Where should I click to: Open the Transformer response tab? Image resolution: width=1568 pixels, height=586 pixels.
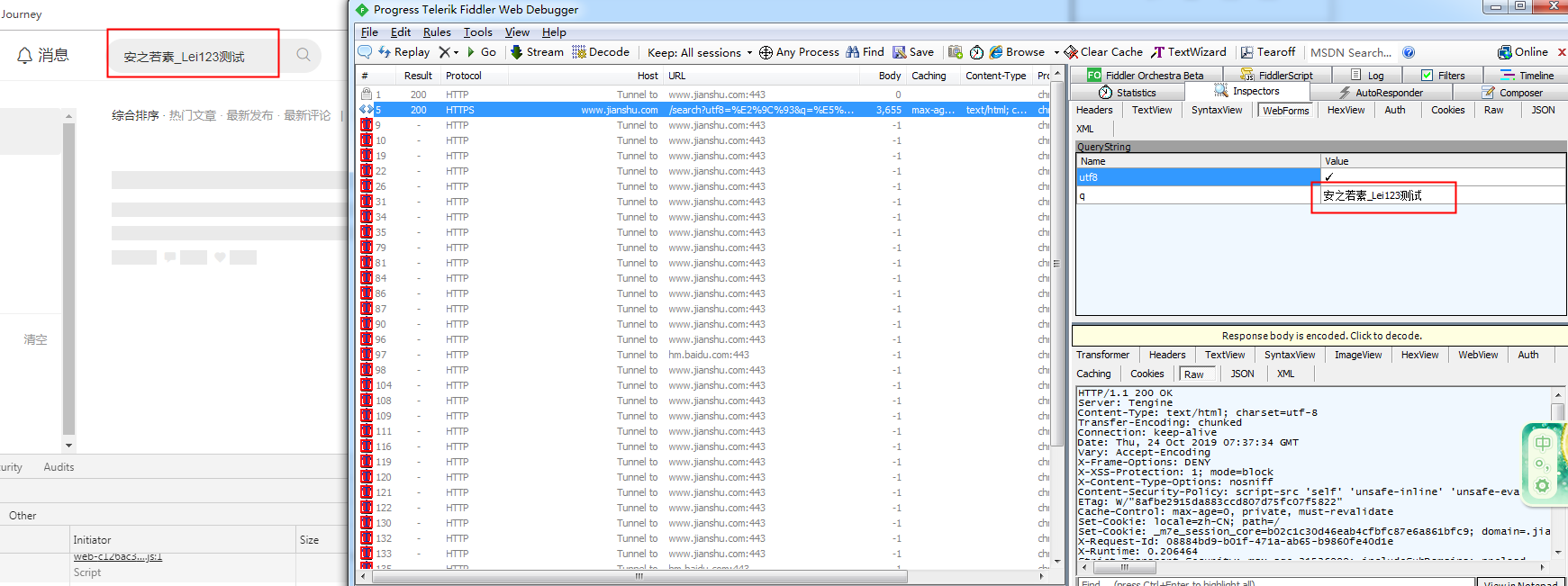pyautogui.click(x=1102, y=355)
